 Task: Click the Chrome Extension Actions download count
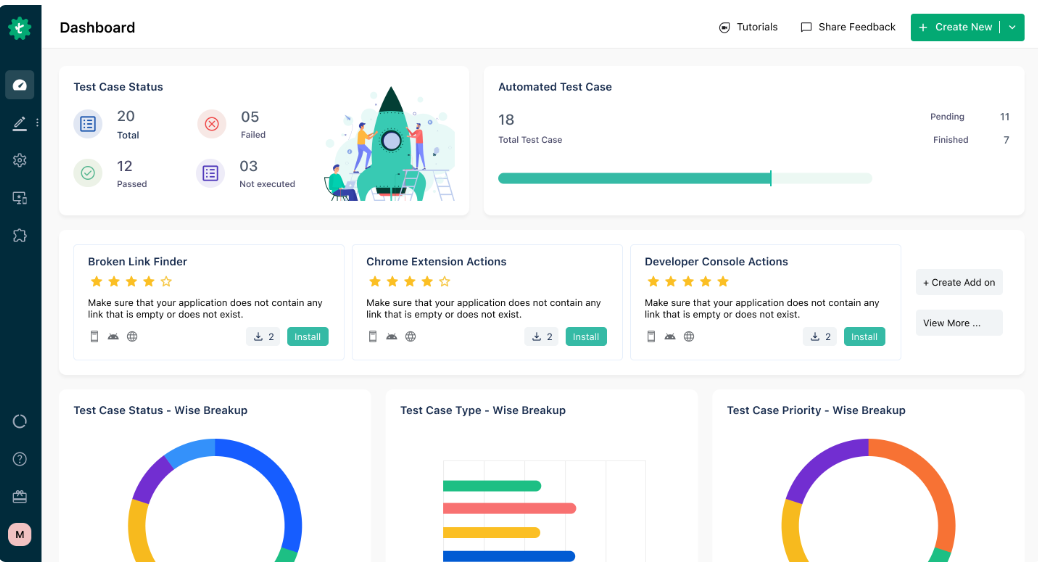tap(542, 337)
